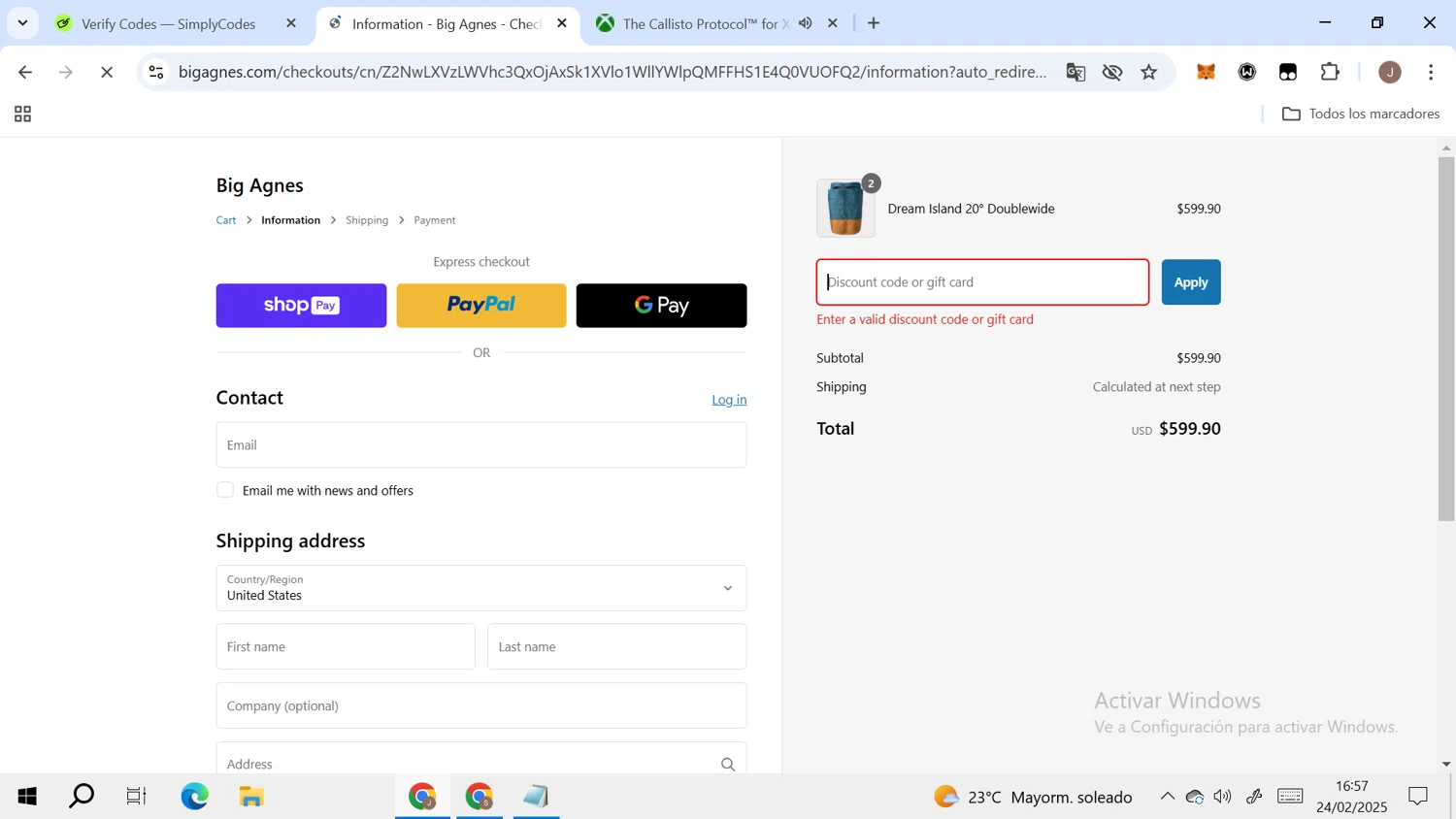Go forward to next page

pyautogui.click(x=66, y=72)
